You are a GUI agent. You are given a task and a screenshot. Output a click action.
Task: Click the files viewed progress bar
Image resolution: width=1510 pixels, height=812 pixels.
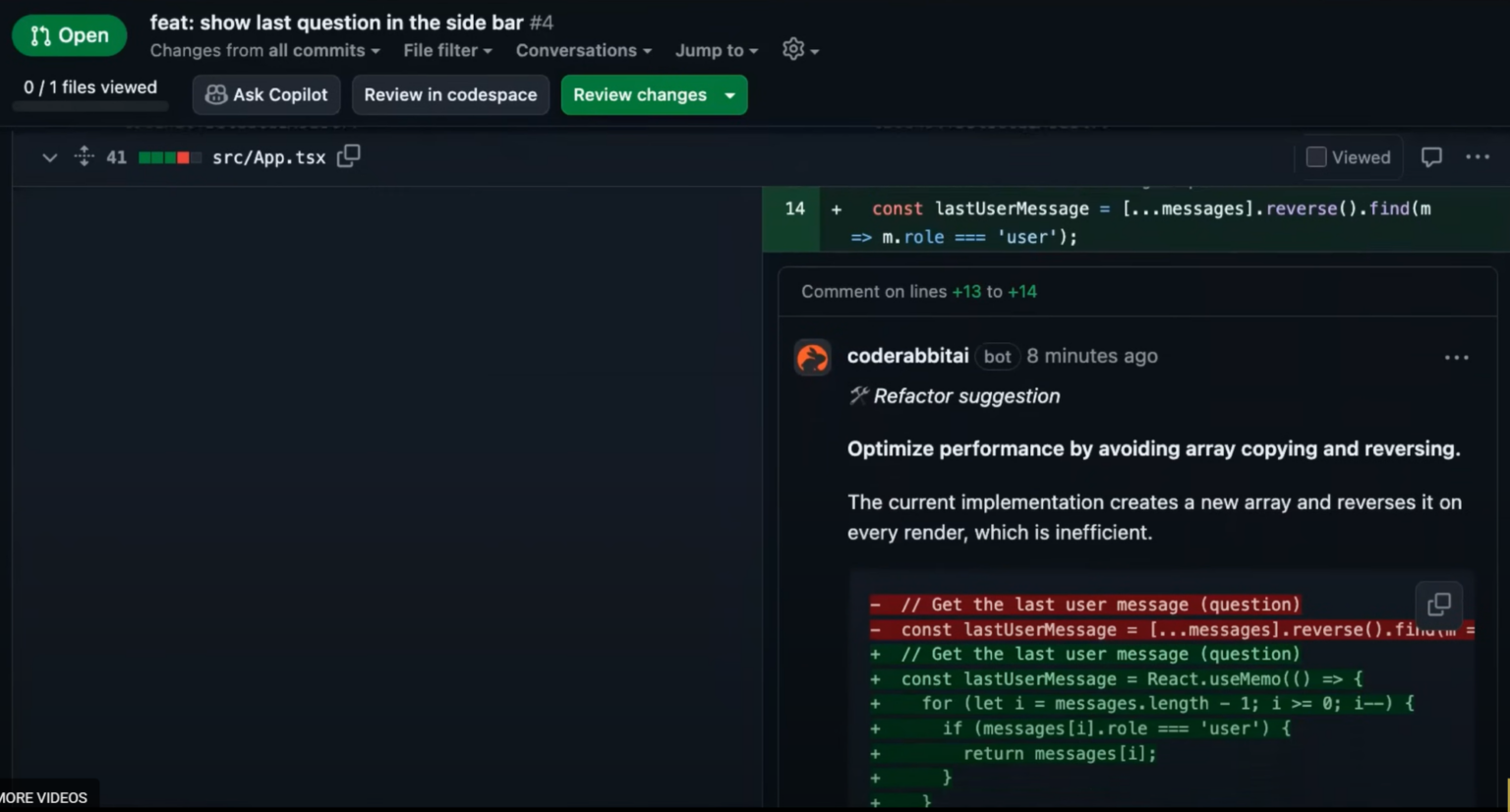tap(89, 108)
